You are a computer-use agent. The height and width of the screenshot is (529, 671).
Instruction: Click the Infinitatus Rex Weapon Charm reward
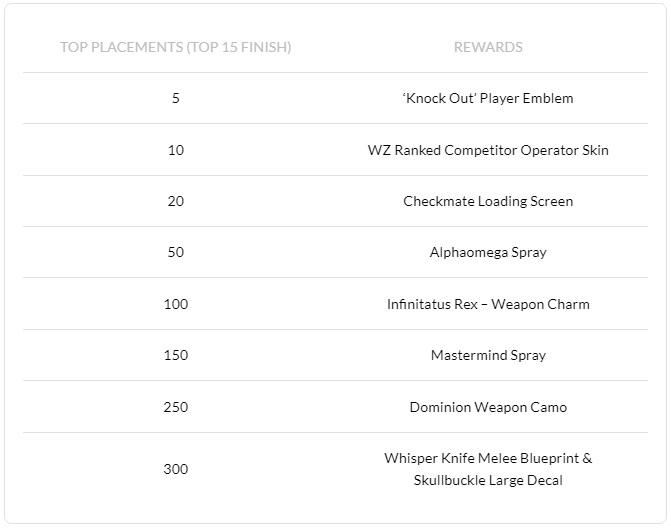tap(488, 304)
